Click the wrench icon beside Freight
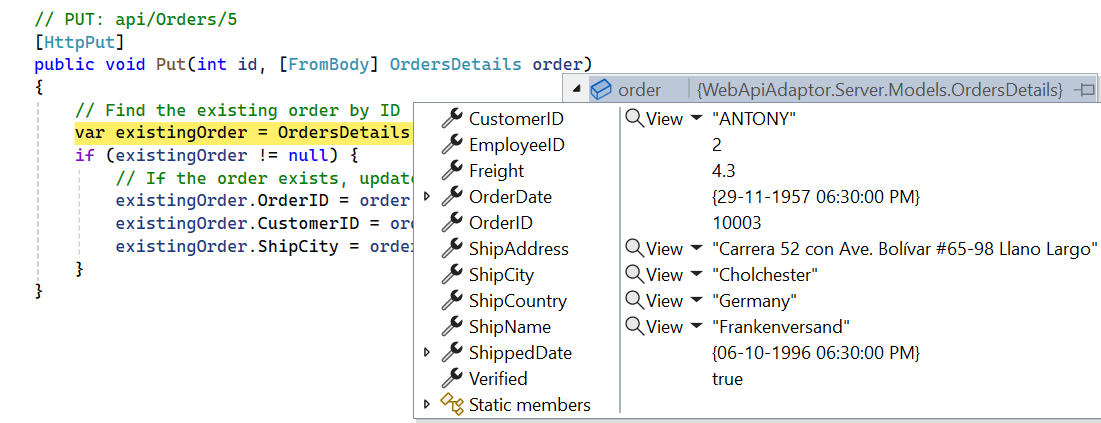Image resolution: width=1101 pixels, height=423 pixels. (452, 171)
